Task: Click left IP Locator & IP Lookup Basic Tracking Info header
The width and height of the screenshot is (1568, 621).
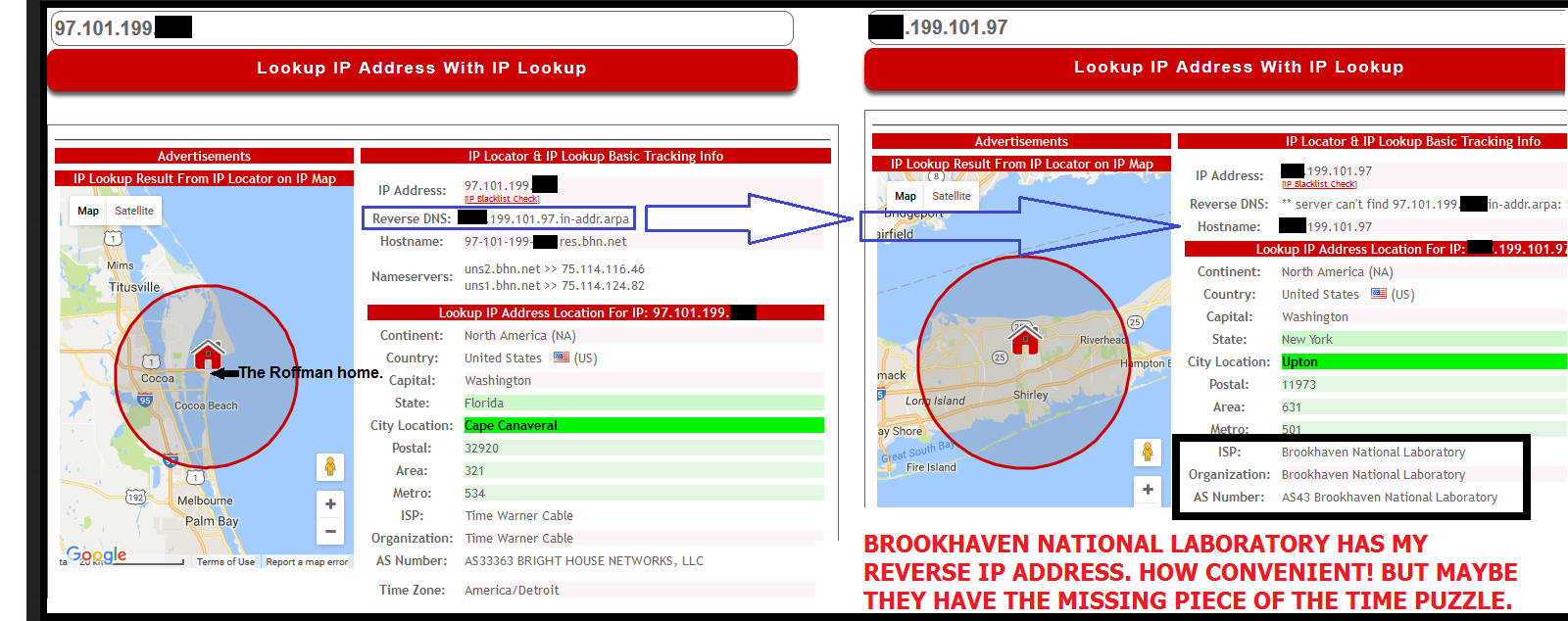Action: (x=596, y=156)
